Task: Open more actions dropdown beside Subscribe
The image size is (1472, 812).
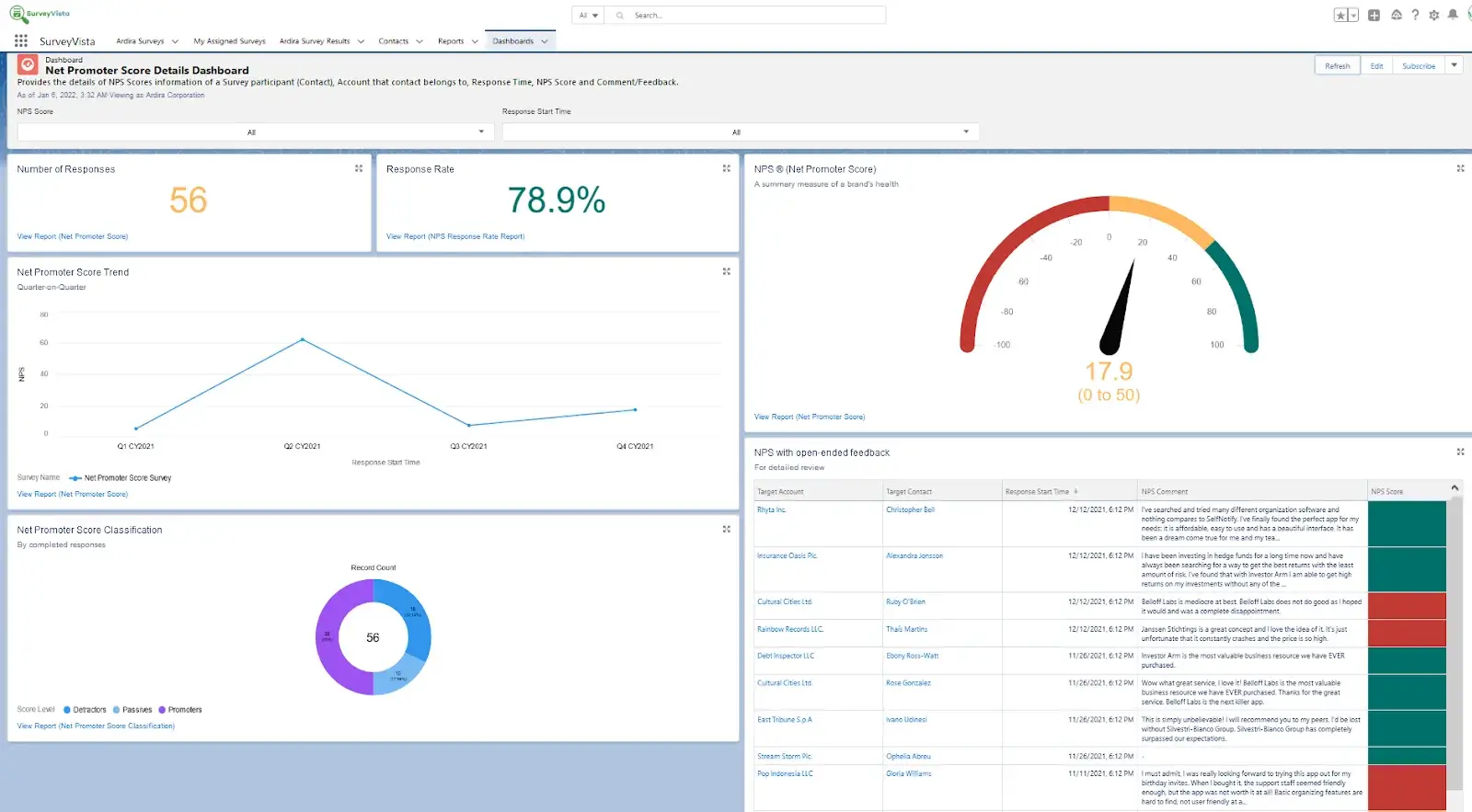Action: 1455,65
